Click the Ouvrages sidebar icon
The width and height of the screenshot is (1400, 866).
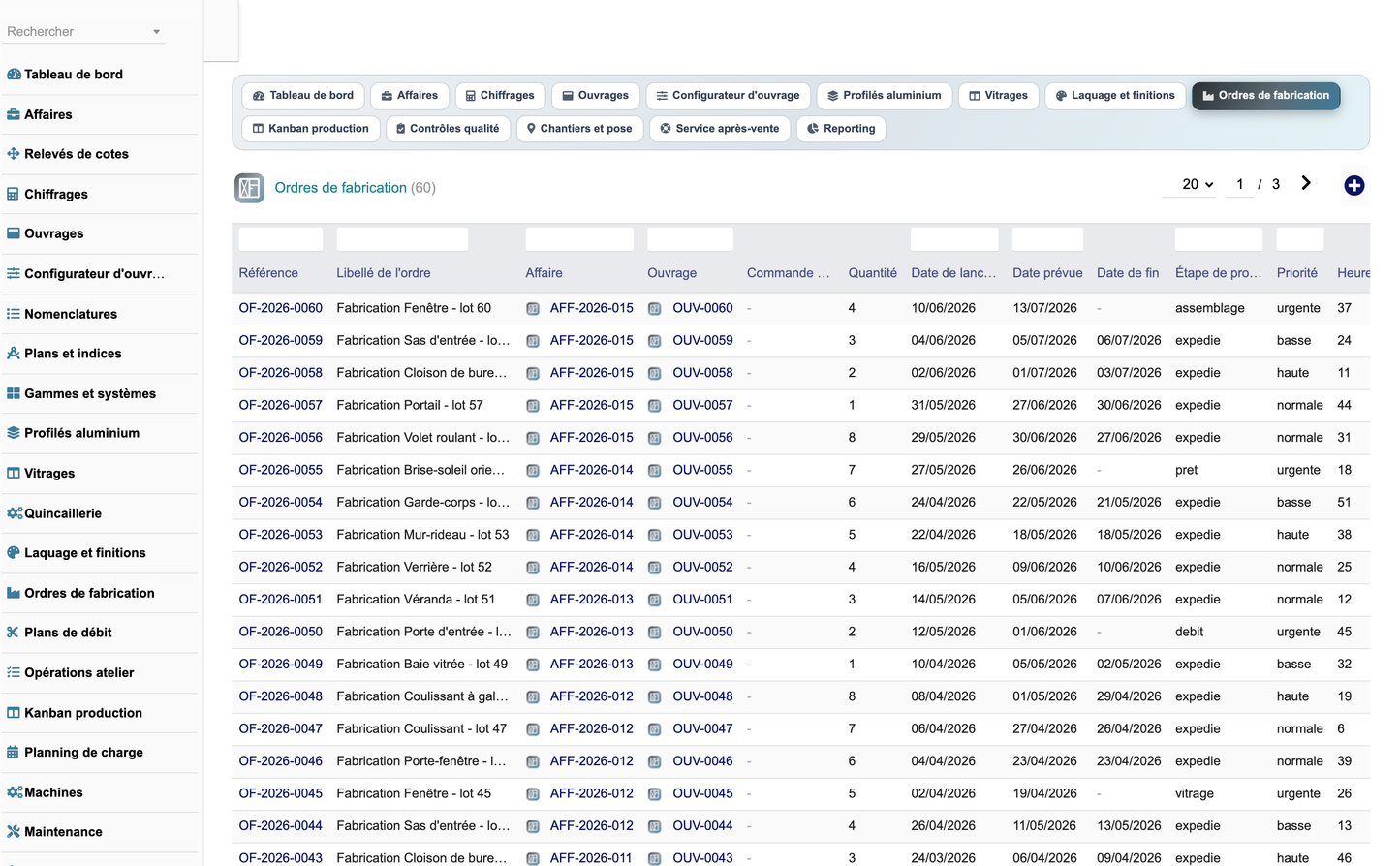click(14, 233)
